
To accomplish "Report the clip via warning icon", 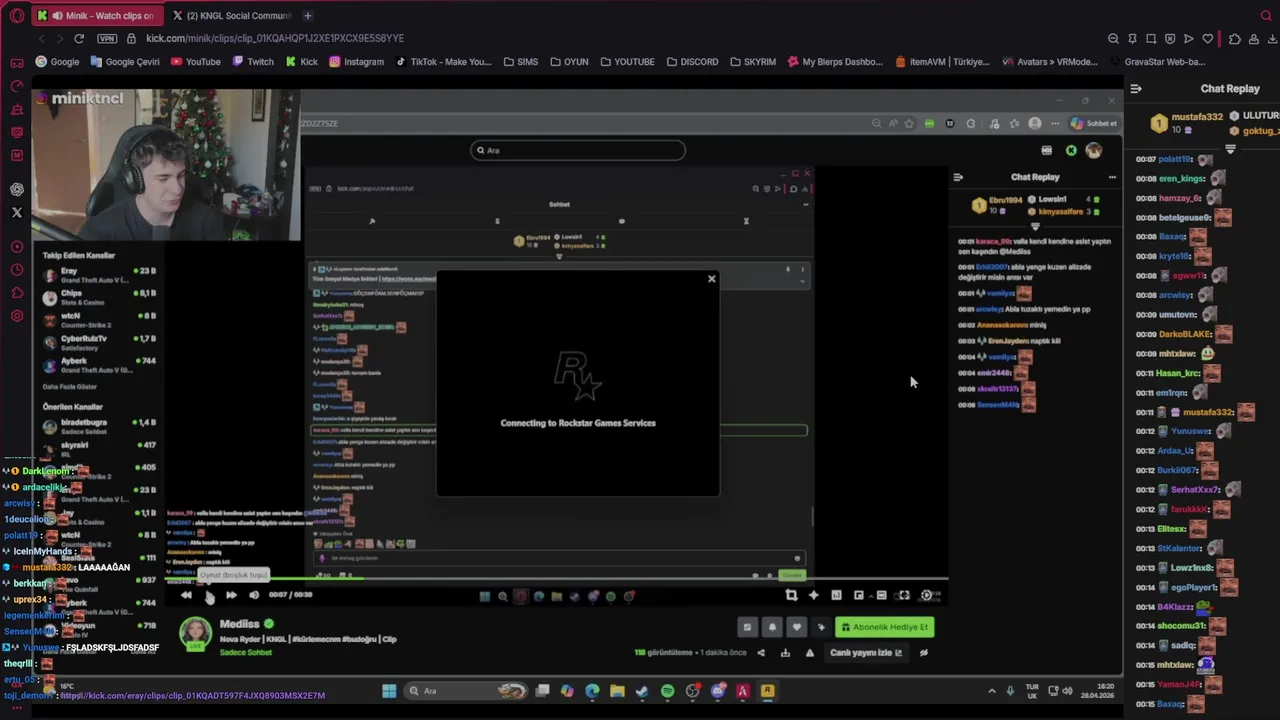I will [810, 653].
